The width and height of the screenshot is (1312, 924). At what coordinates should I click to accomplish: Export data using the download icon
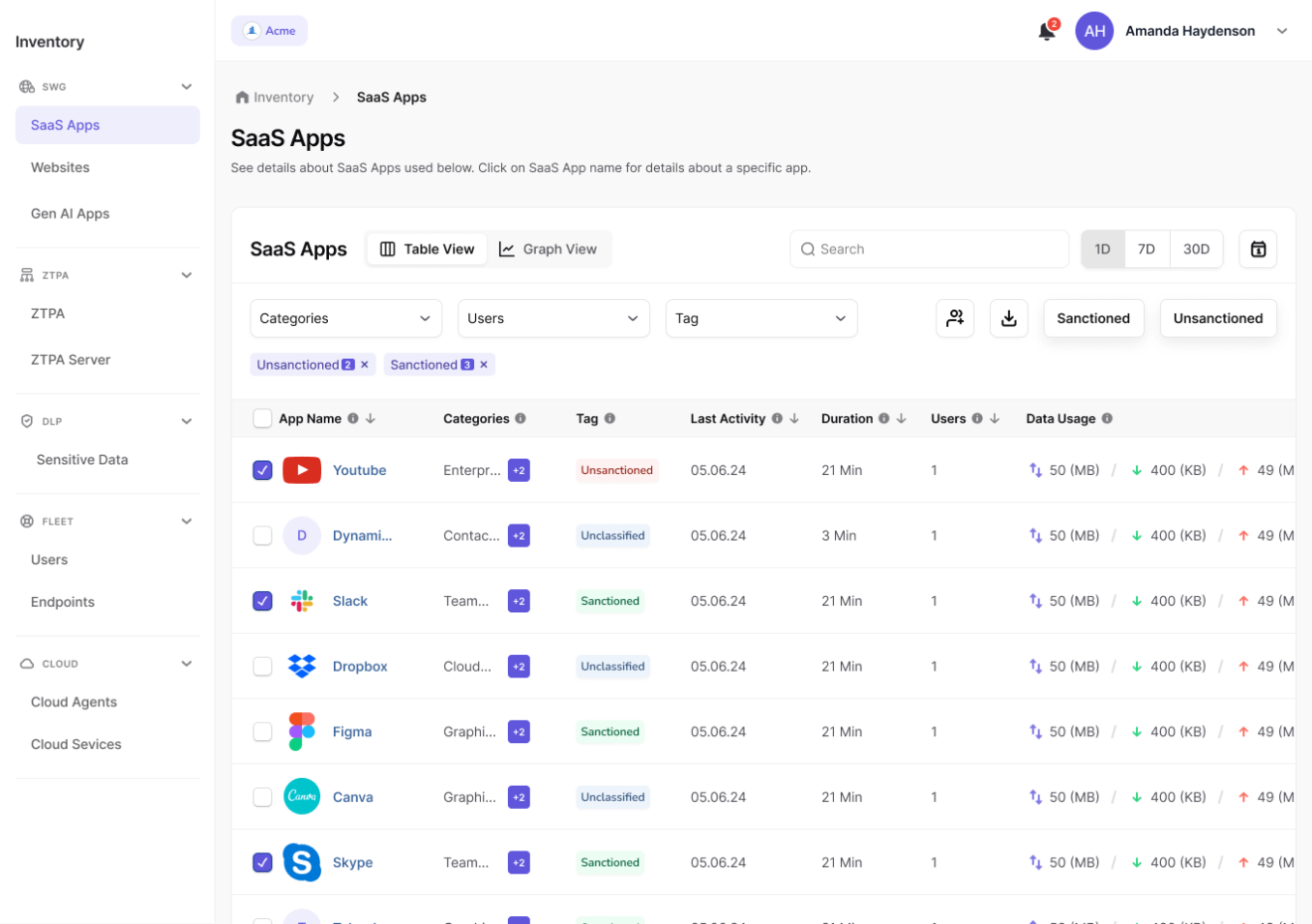pyautogui.click(x=1009, y=318)
